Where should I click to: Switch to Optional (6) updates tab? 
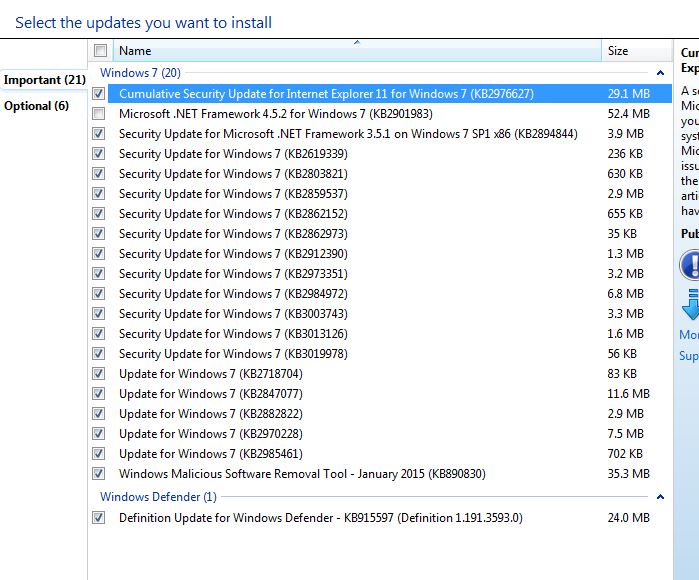tap(37, 106)
